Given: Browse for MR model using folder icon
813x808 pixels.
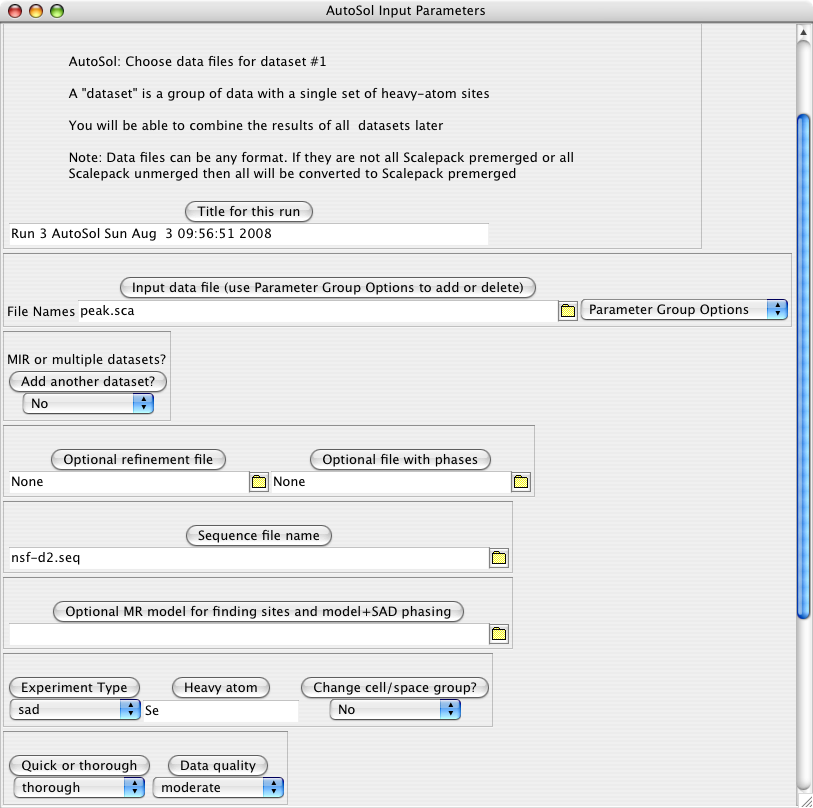Looking at the screenshot, I should click(x=499, y=634).
